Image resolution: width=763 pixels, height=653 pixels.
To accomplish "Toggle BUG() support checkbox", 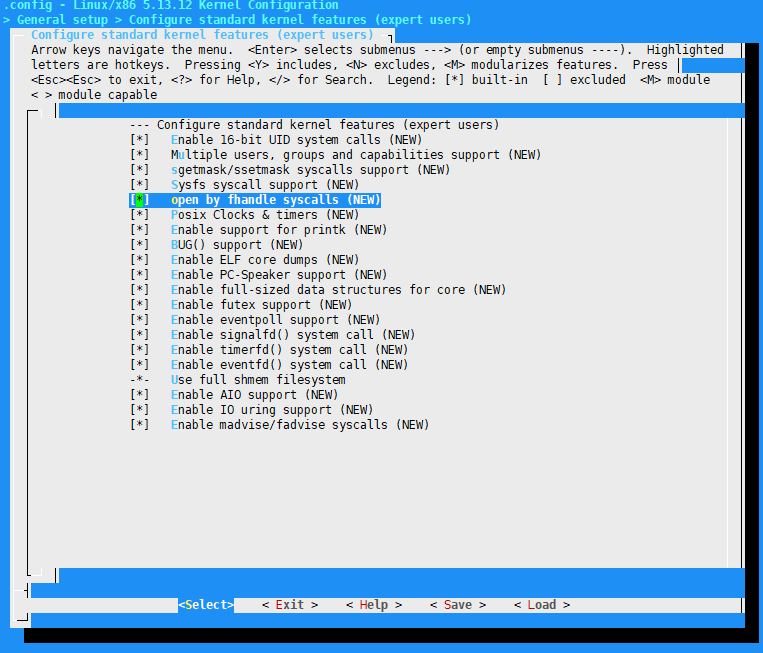I will [x=139, y=245].
